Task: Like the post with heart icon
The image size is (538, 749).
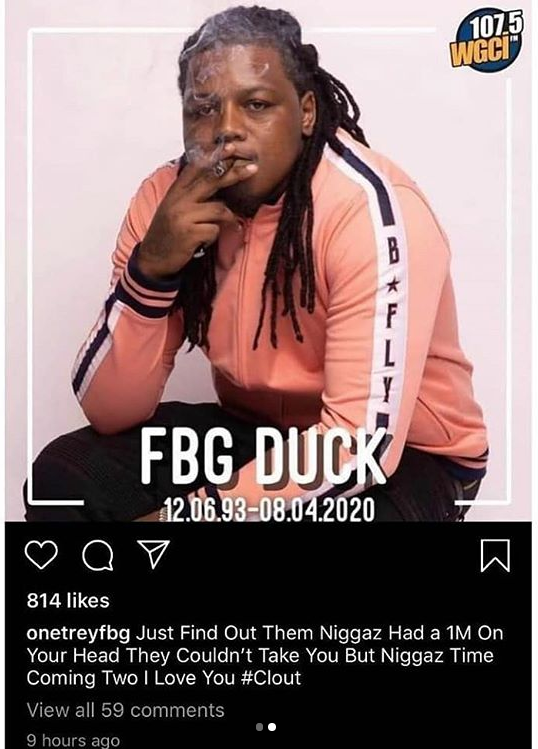Action: [41, 555]
